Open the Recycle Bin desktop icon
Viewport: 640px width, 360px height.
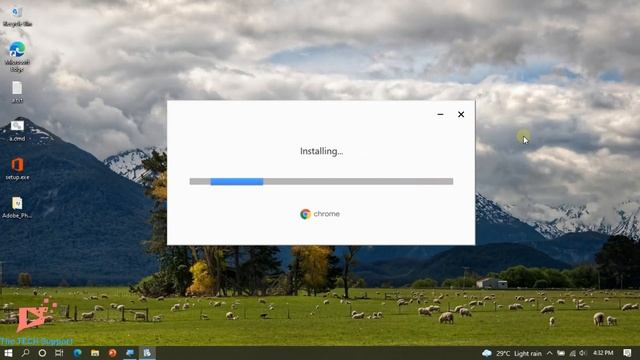click(17, 16)
